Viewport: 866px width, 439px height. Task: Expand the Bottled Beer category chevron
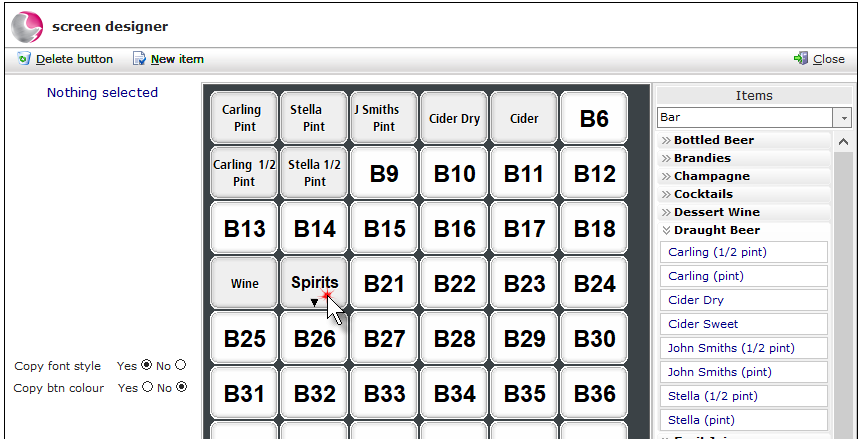point(666,140)
